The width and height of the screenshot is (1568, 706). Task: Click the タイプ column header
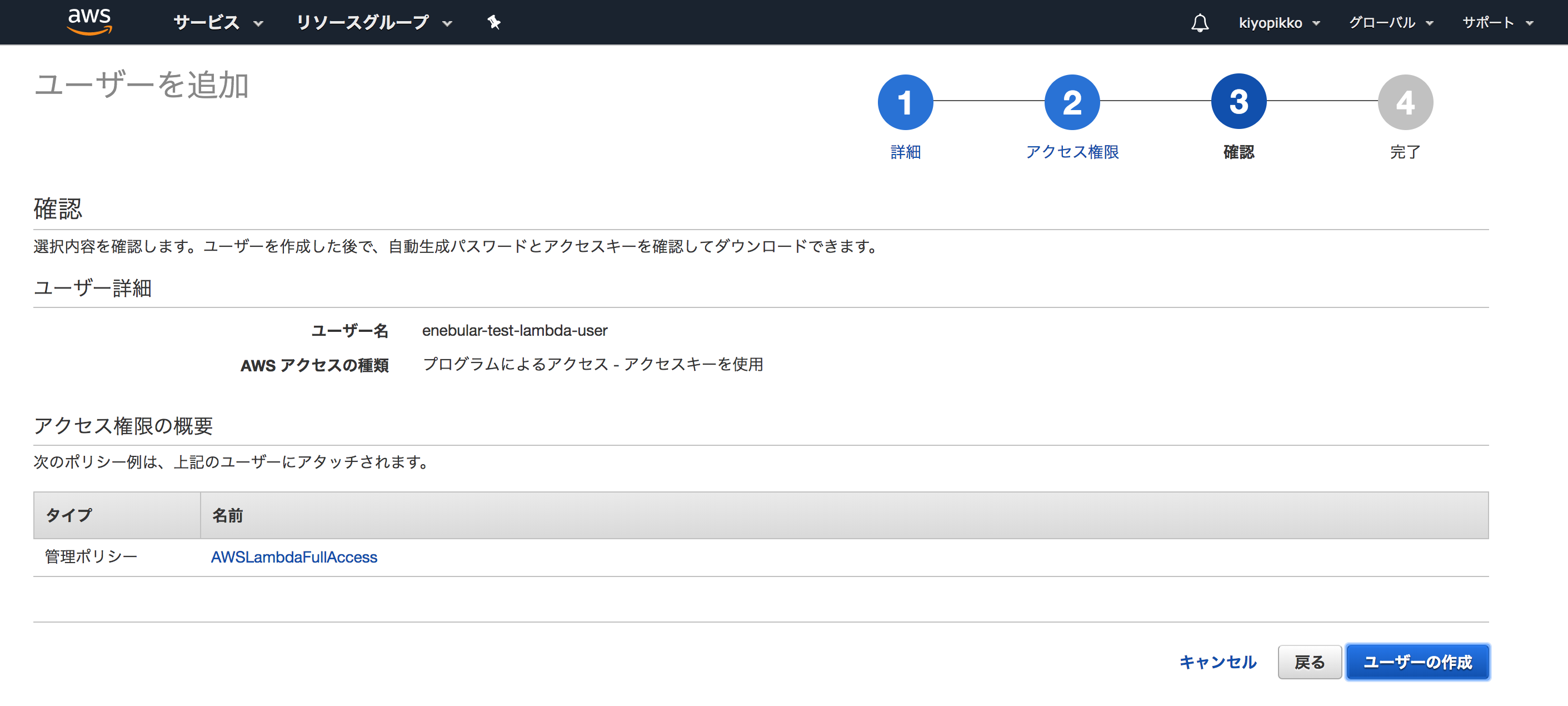(x=69, y=515)
